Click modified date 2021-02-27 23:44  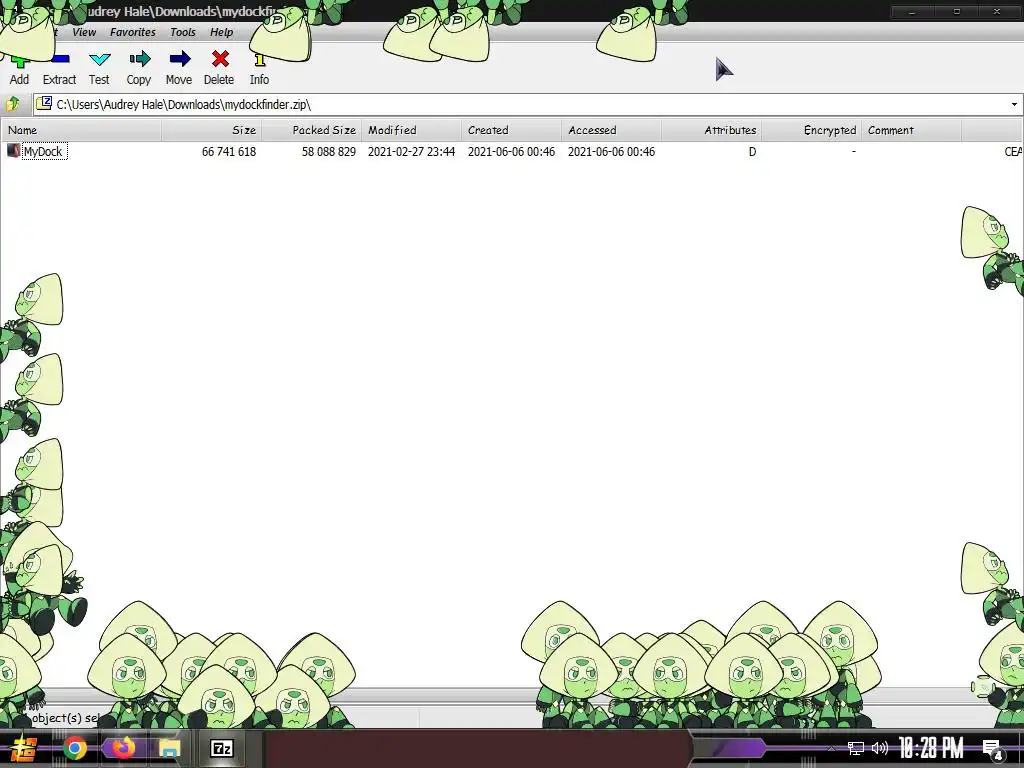pyautogui.click(x=411, y=152)
